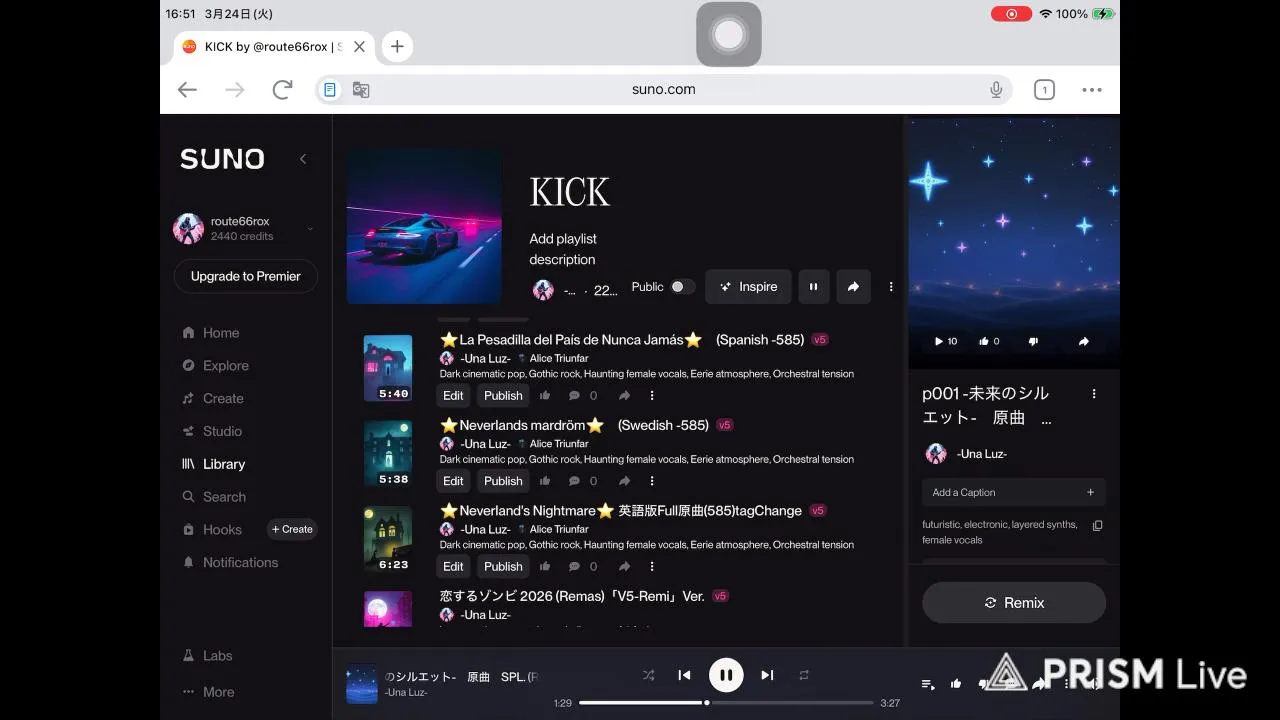This screenshot has height=720, width=1280.
Task: Toggle shuffle in the player bar
Action: 648,675
